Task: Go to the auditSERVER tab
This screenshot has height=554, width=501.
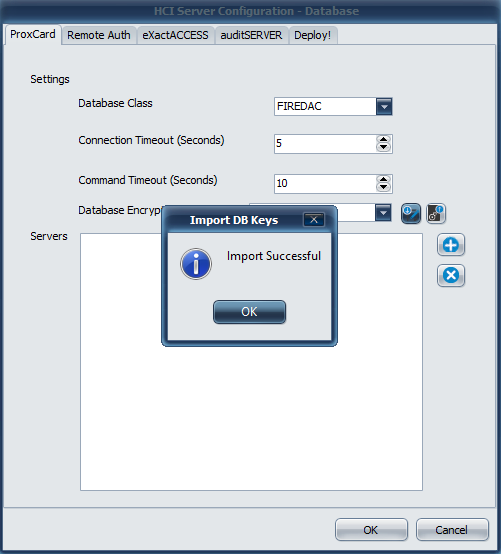Action: tap(251, 35)
